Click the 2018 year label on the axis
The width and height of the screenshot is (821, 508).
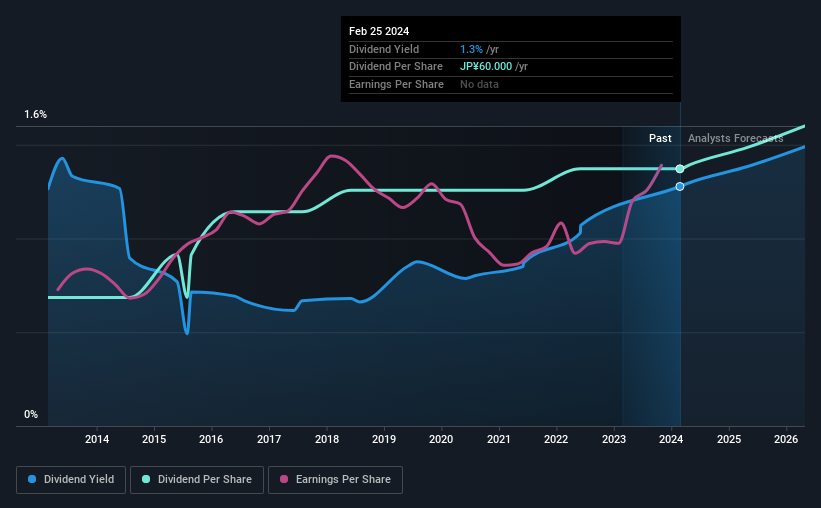coord(326,440)
